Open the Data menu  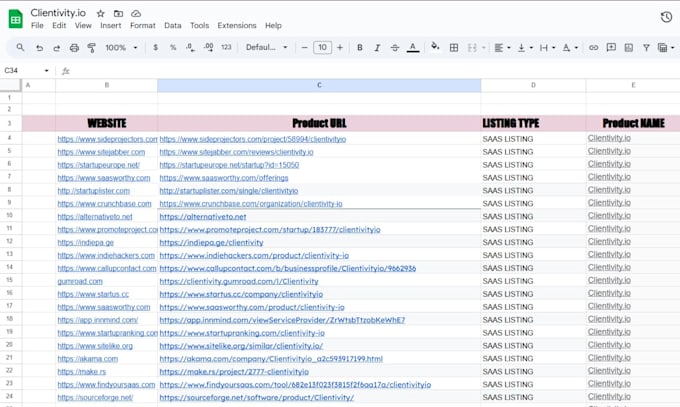173,26
